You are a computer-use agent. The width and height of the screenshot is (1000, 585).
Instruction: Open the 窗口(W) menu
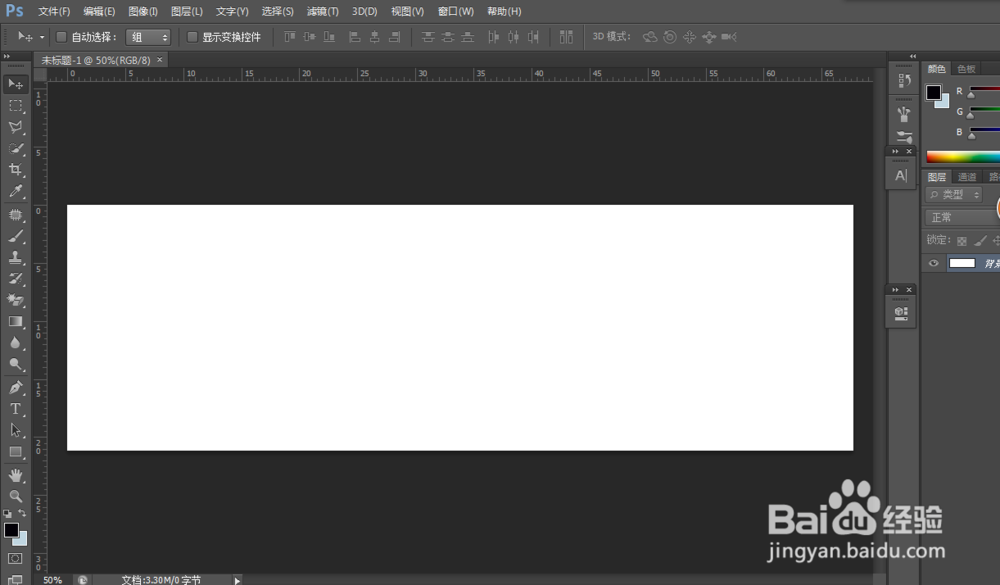point(456,11)
